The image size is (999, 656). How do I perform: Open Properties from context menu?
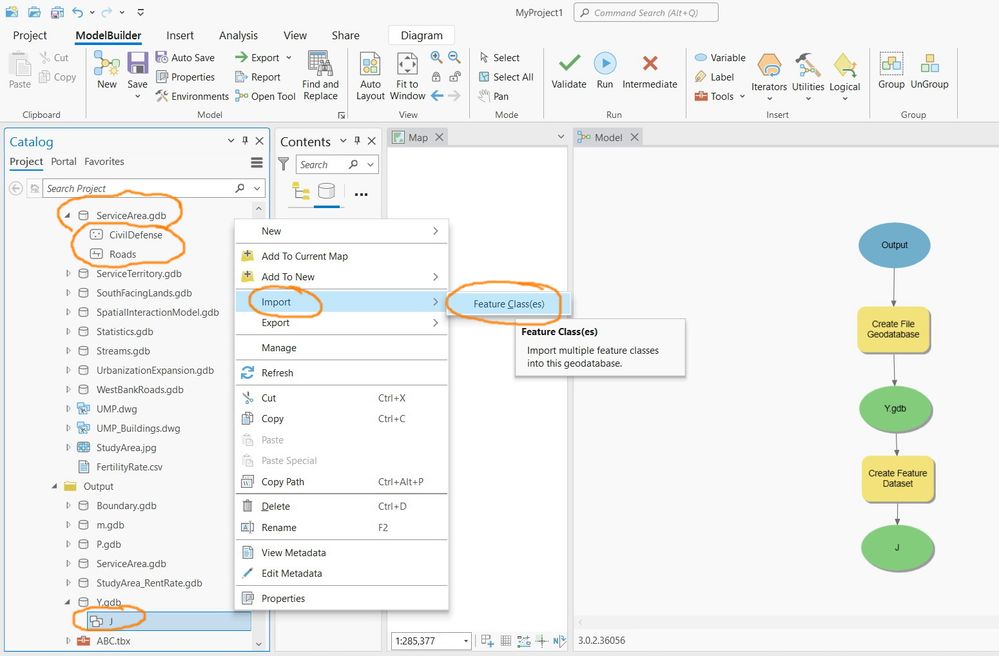click(341, 598)
